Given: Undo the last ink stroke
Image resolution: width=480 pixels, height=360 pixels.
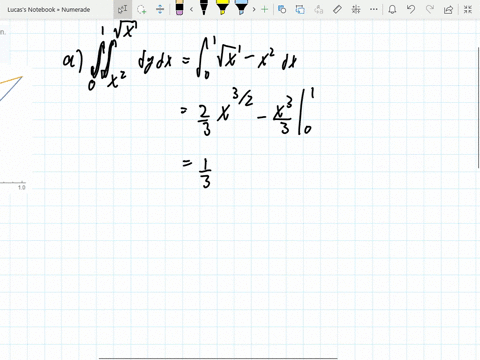Looking at the screenshot, I should pos(411,9).
